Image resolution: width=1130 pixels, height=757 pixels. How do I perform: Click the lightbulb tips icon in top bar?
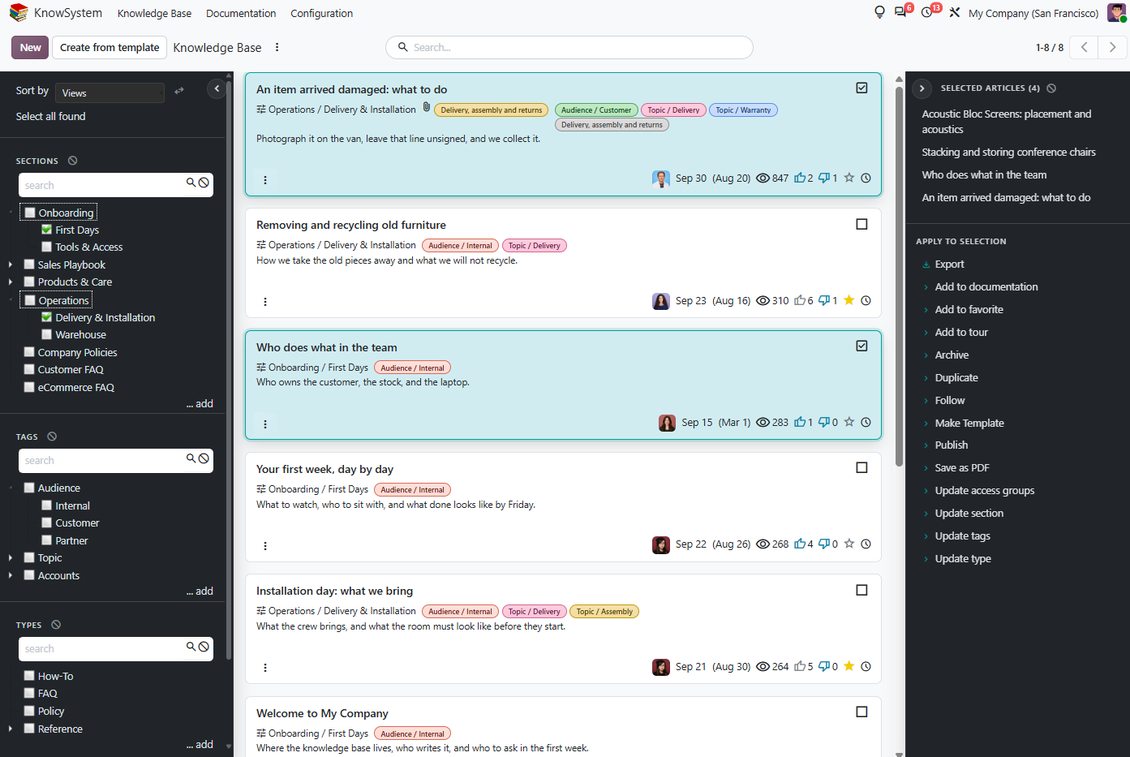[x=879, y=12]
